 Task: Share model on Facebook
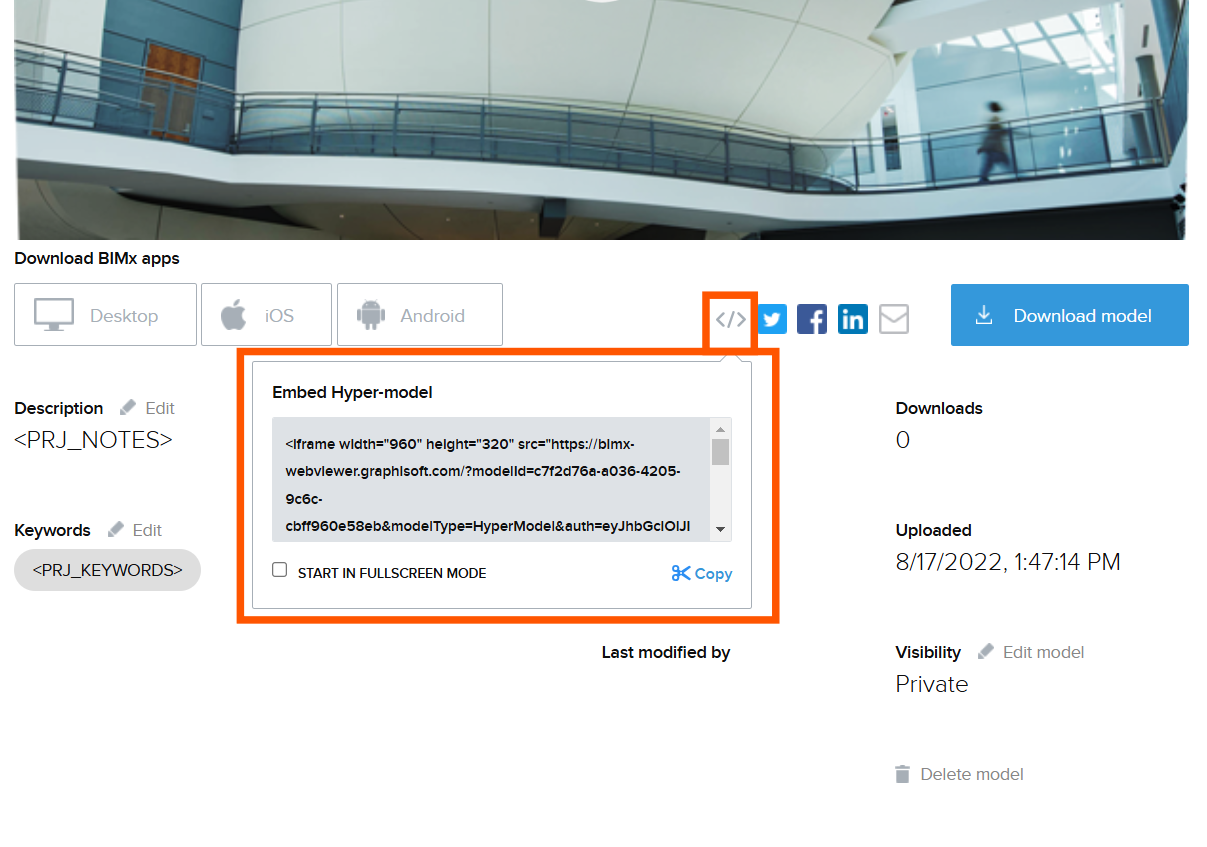point(812,319)
